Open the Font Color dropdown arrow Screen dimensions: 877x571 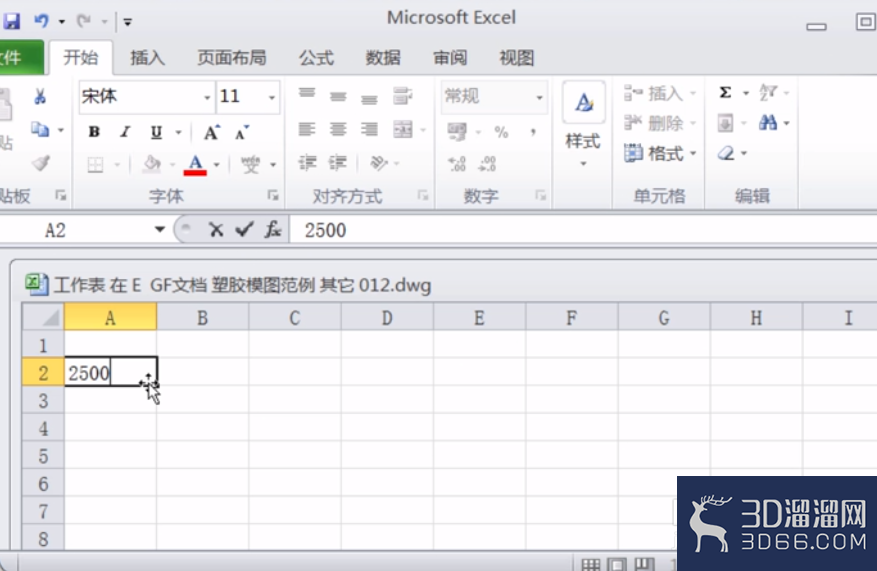point(216,165)
